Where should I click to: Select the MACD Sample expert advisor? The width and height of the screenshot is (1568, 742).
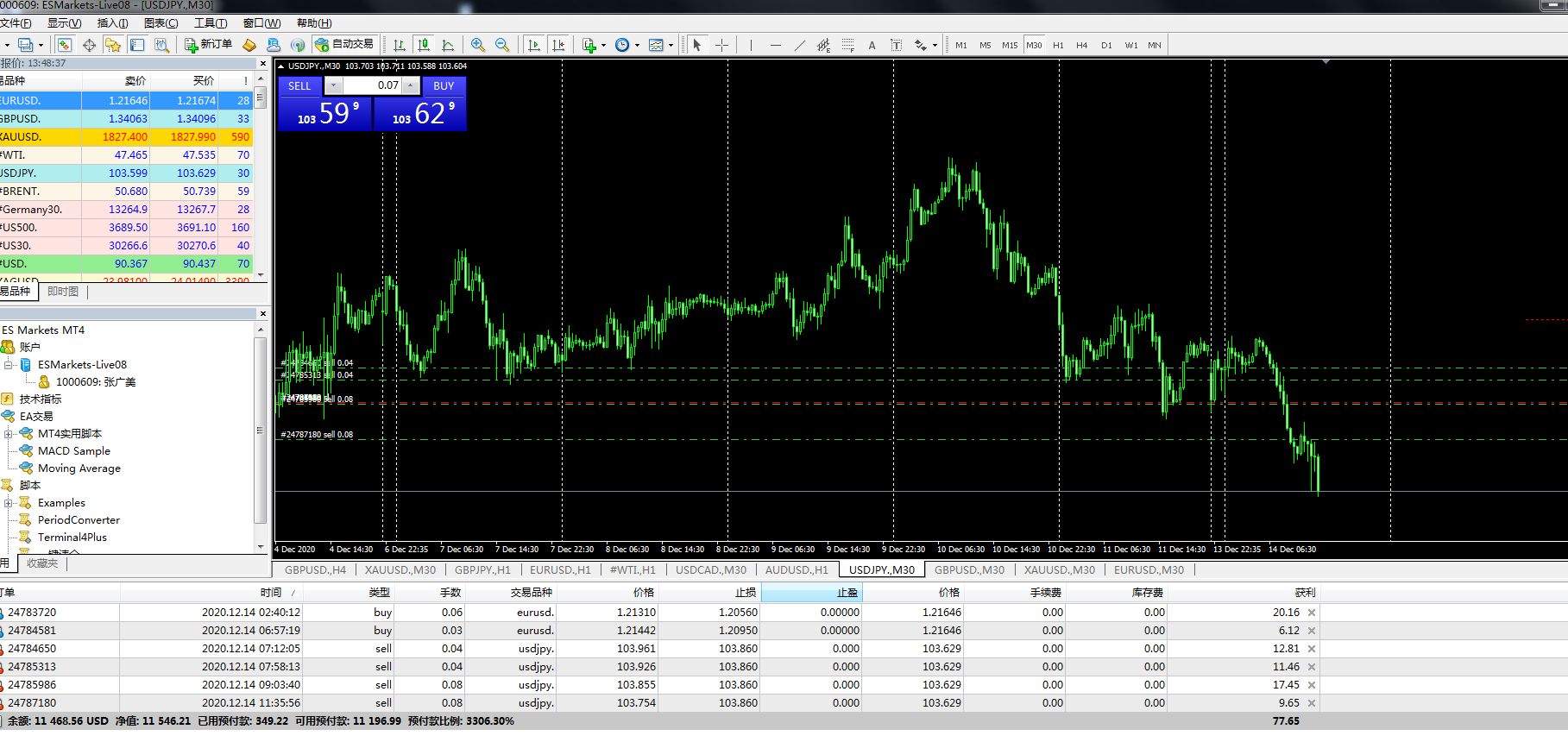tap(73, 451)
